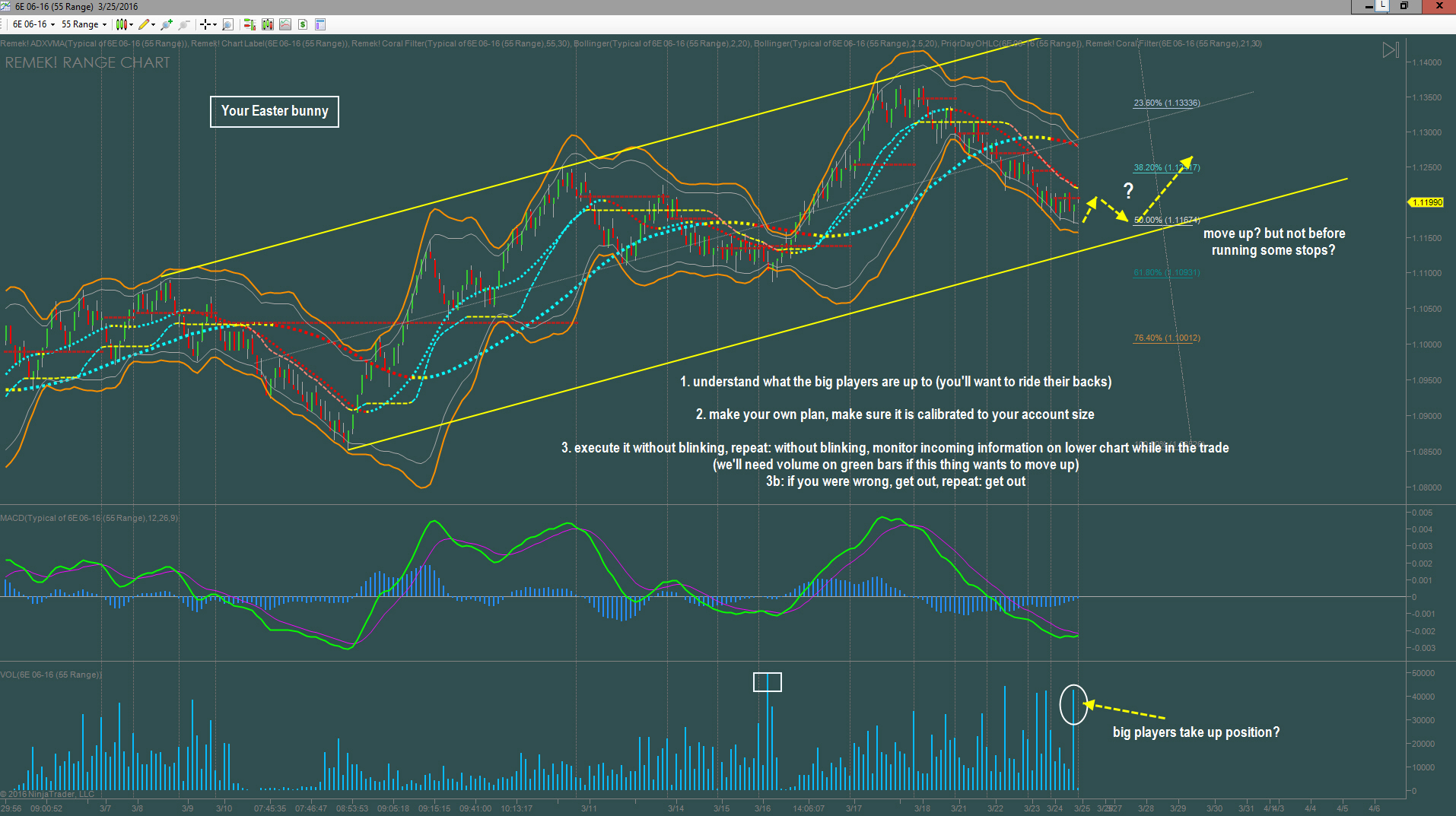Viewport: 1456px width, 816px height.
Task: Open the Strategies dollar-sign icon
Action: tap(303, 24)
